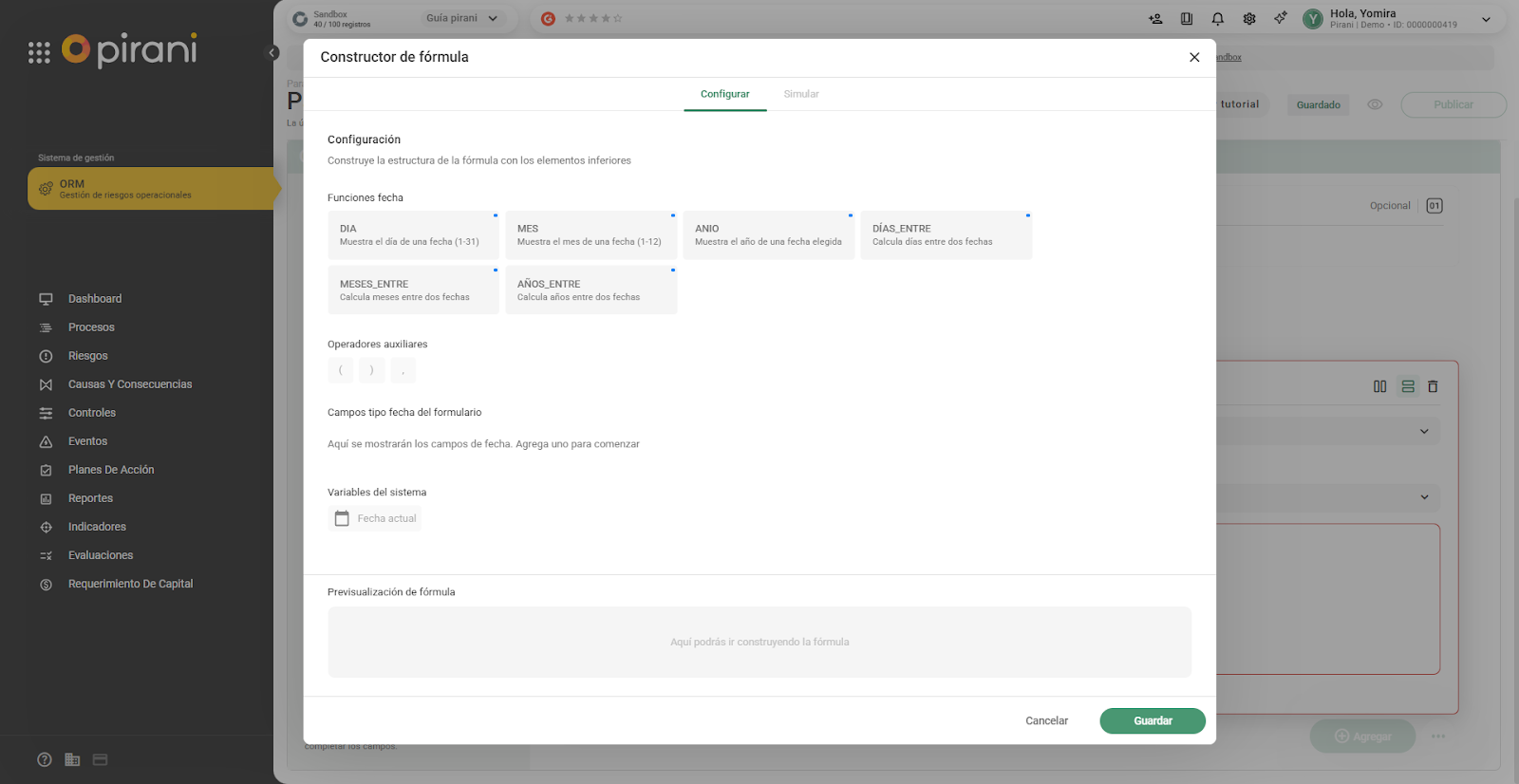This screenshot has width=1519, height=784.
Task: Click the notifications bell icon
Action: (1217, 19)
